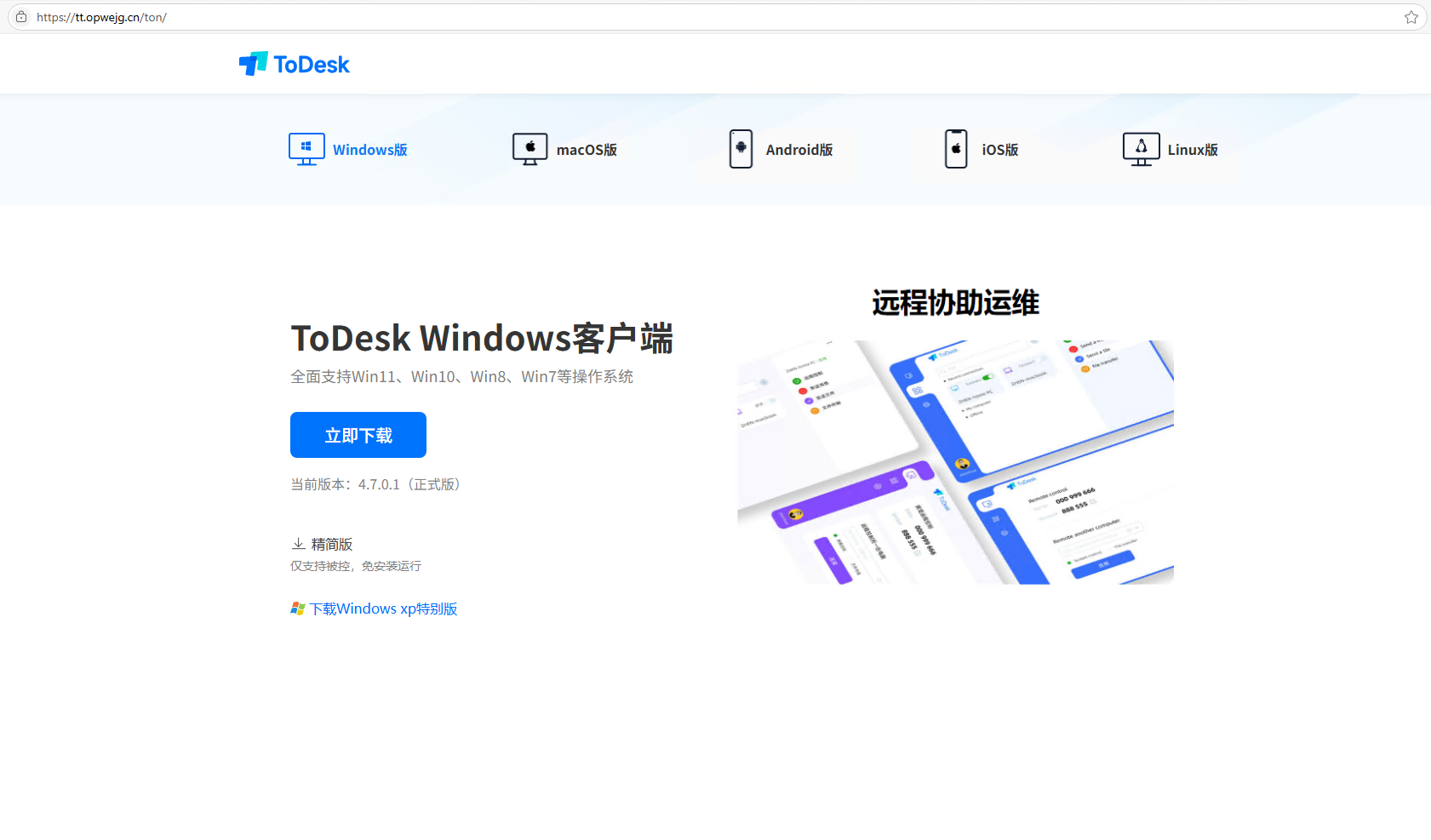Click the Windows monitor icon

pyautogui.click(x=306, y=149)
